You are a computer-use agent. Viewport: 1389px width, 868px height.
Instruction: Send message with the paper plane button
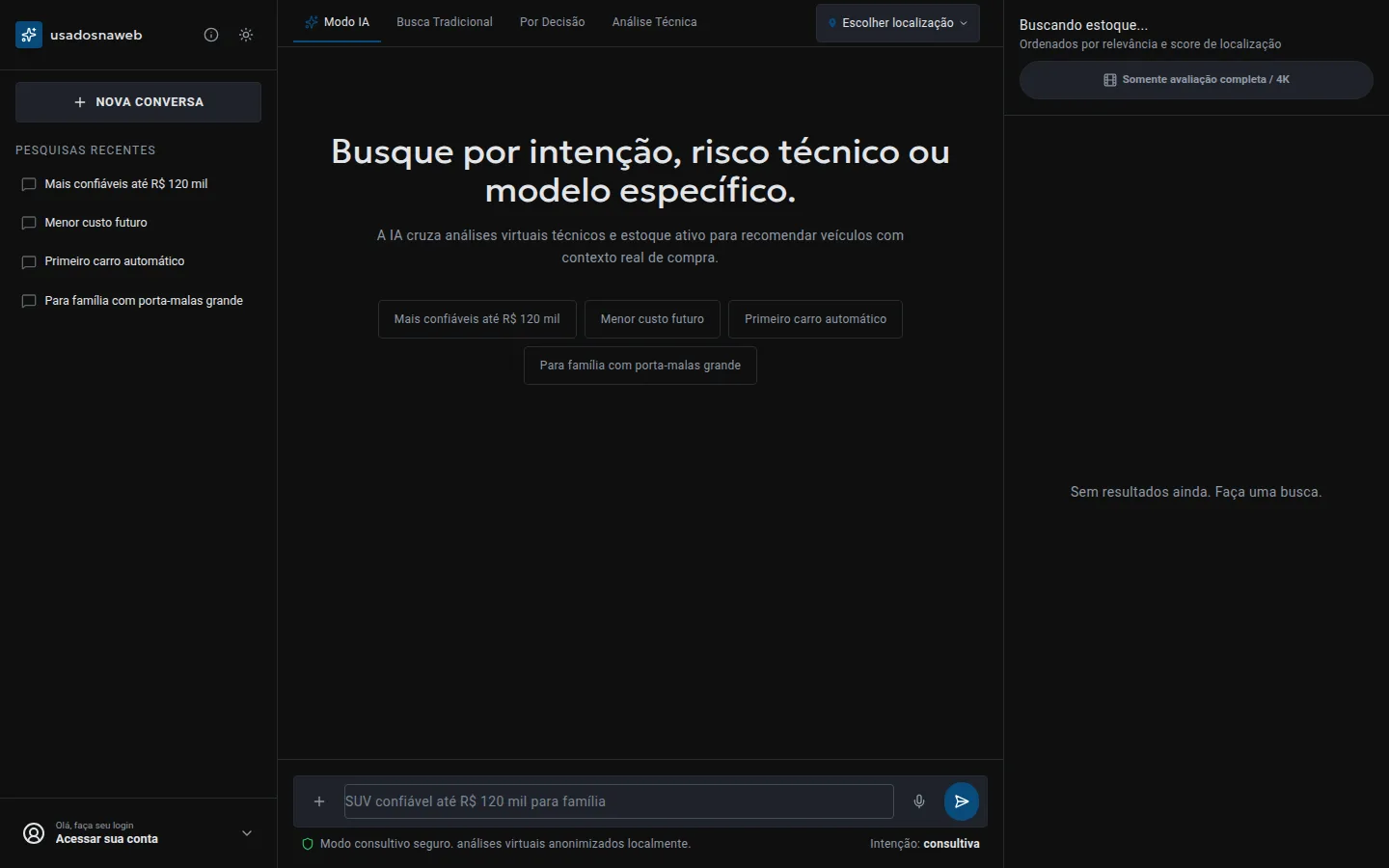[962, 801]
